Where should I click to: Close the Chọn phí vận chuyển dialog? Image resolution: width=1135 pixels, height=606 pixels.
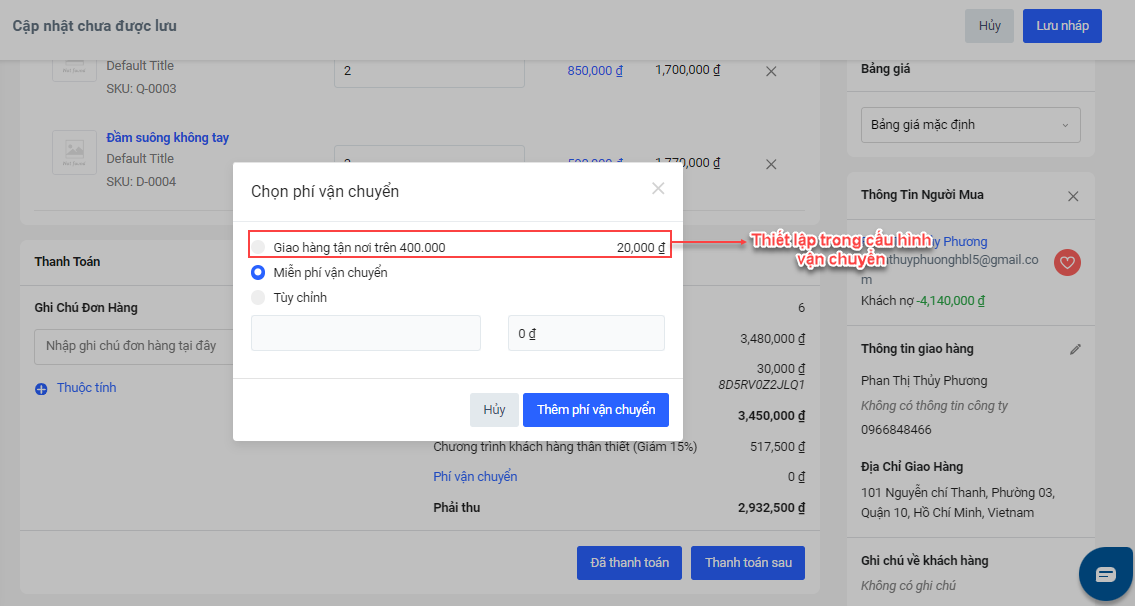[x=658, y=188]
